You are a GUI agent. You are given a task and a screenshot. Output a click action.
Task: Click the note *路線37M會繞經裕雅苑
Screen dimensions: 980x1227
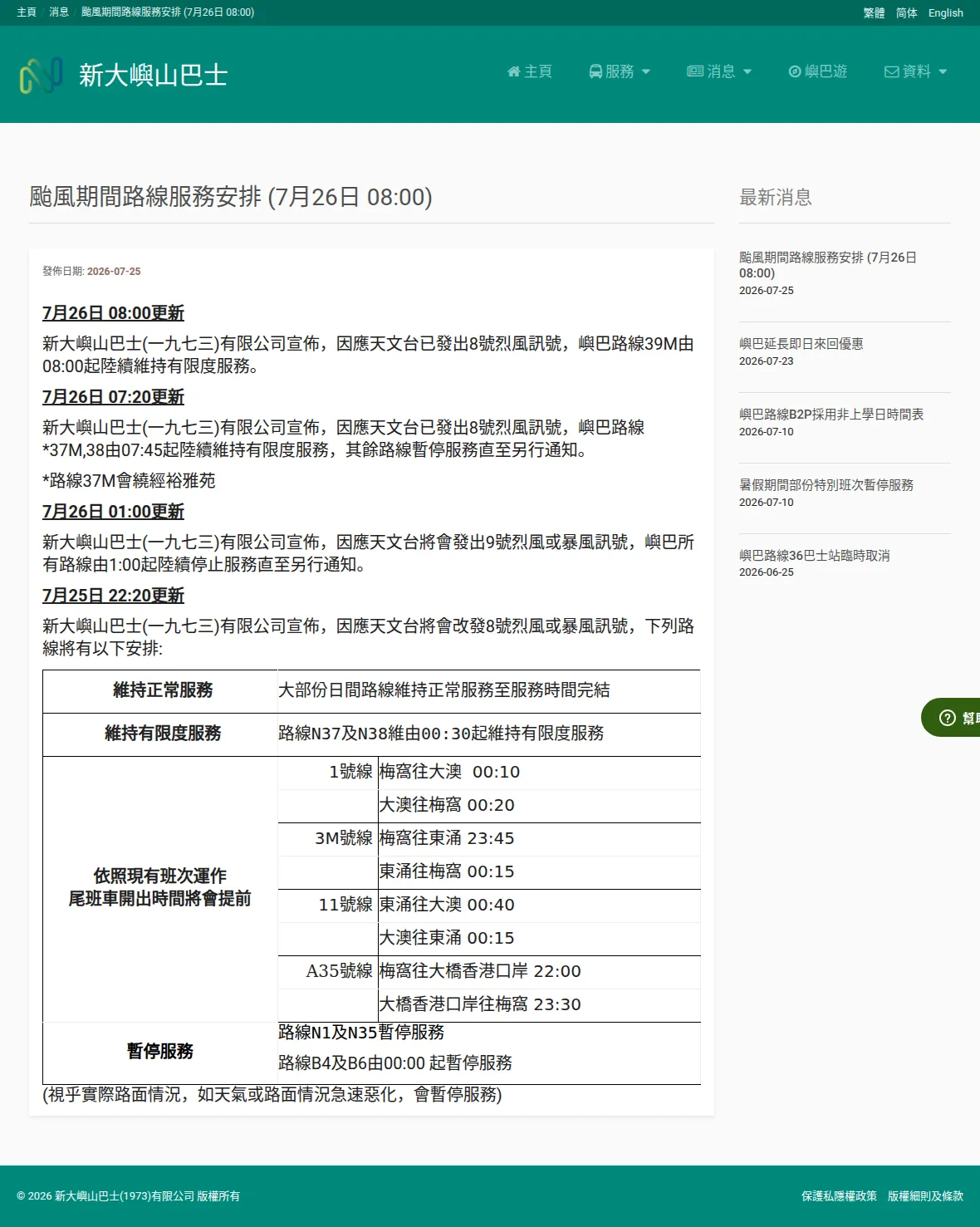point(129,481)
